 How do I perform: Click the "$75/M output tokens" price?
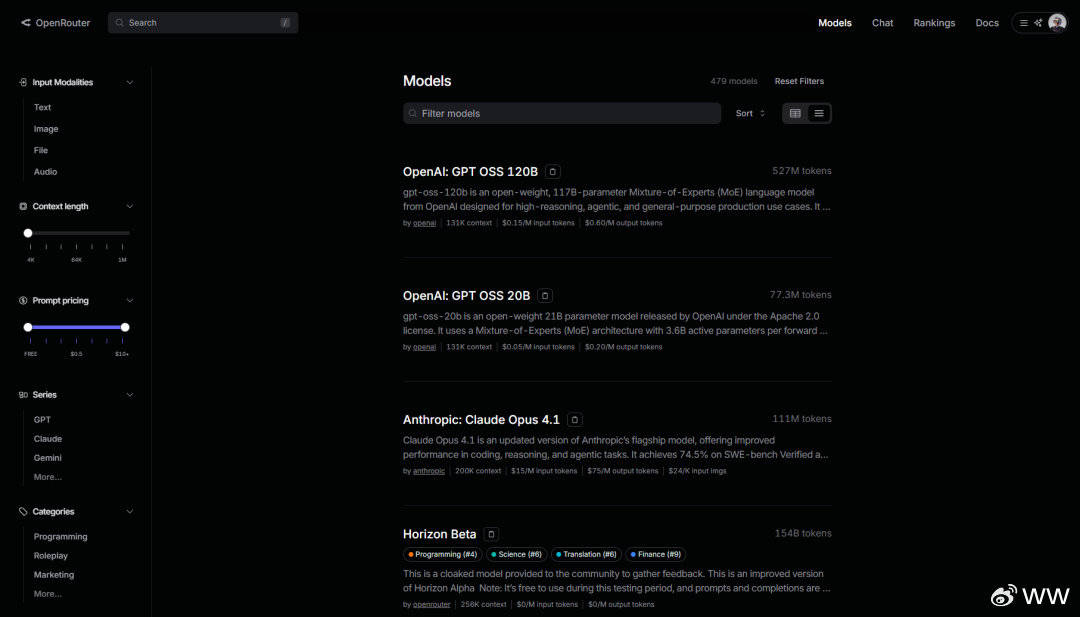(x=623, y=471)
